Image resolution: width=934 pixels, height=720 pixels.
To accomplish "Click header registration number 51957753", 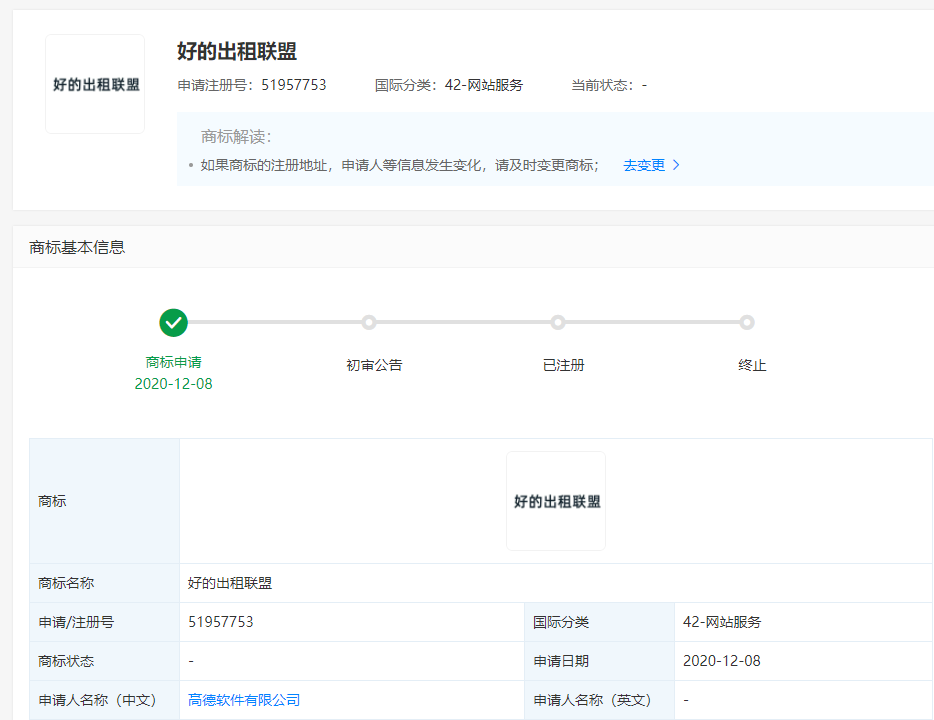I will (x=294, y=85).
